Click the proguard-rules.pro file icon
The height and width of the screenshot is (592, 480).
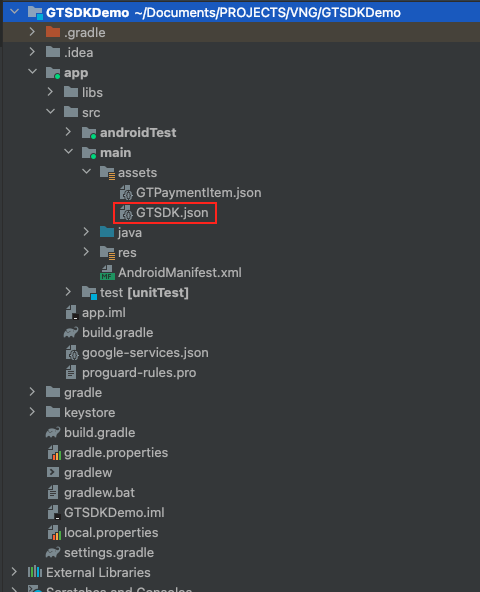71,372
